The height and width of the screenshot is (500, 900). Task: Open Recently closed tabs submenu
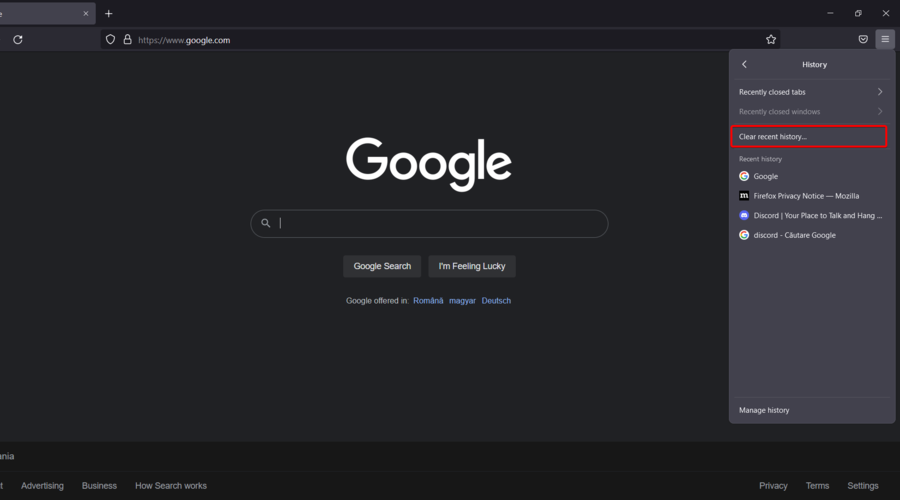(810, 92)
